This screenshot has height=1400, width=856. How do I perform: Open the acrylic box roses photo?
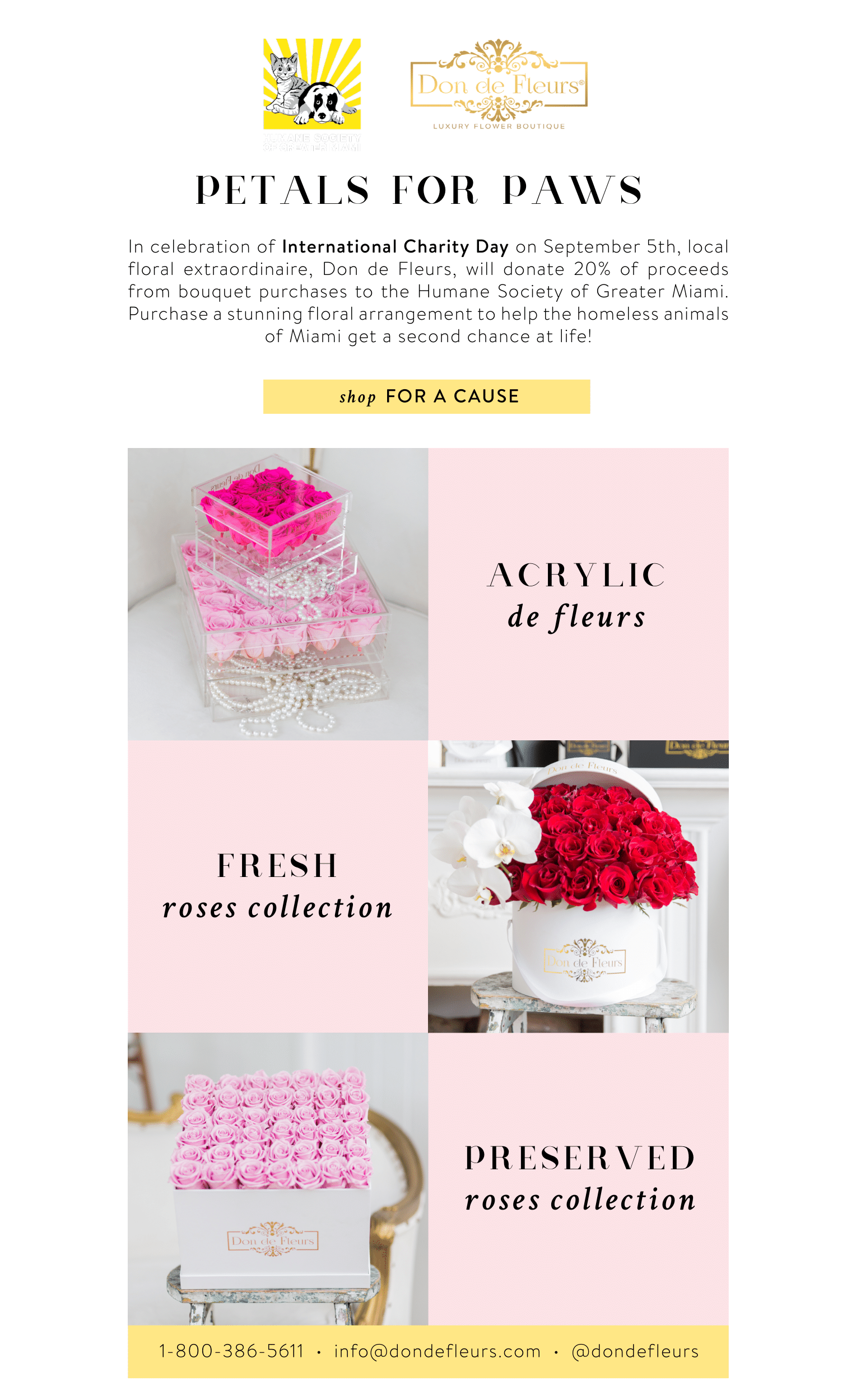point(277,594)
